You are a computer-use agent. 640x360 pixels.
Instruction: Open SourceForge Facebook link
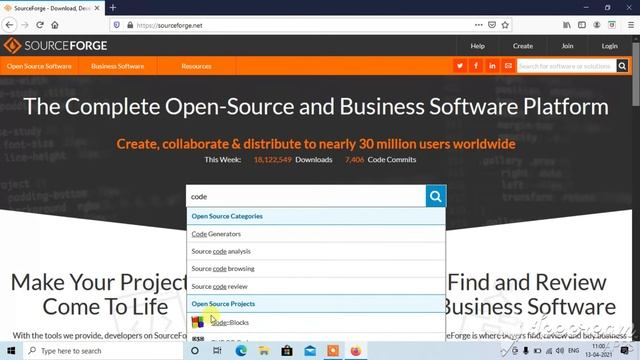476,66
